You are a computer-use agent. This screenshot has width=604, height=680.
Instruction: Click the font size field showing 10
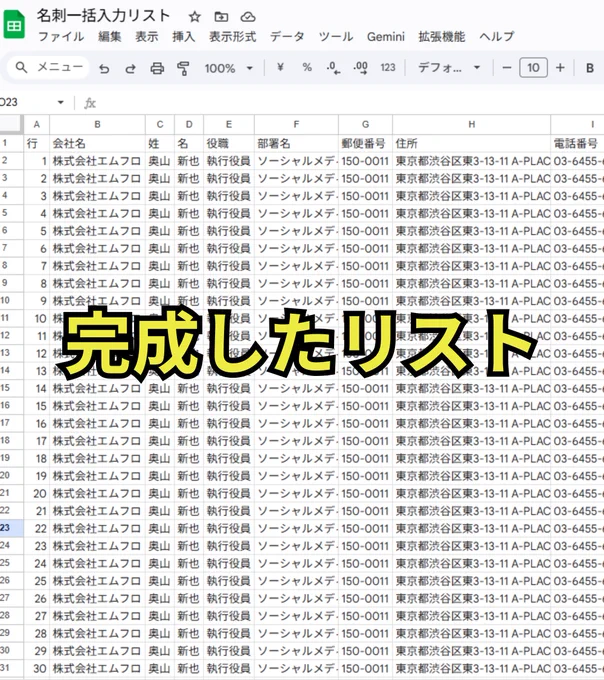tap(533, 68)
